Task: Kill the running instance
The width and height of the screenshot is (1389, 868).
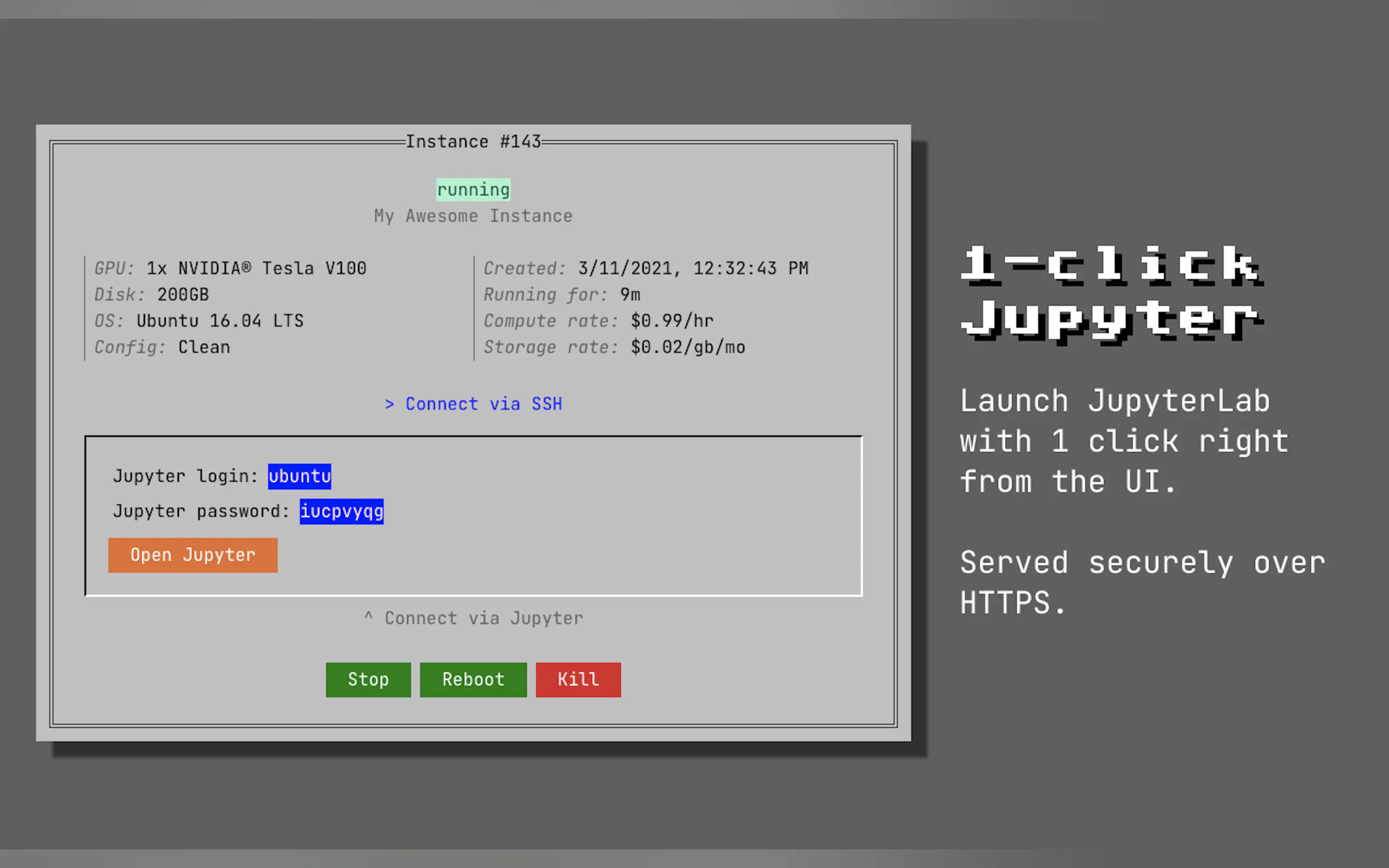Action: coord(577,680)
